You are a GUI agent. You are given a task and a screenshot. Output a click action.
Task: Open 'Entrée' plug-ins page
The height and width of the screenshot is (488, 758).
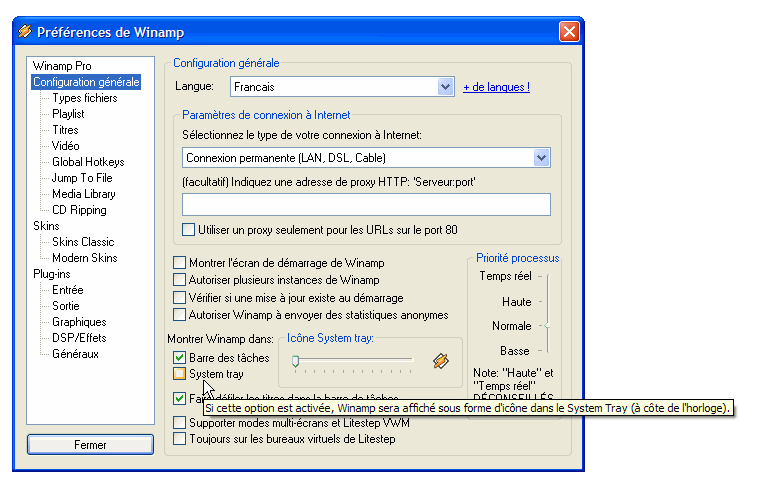pos(68,290)
